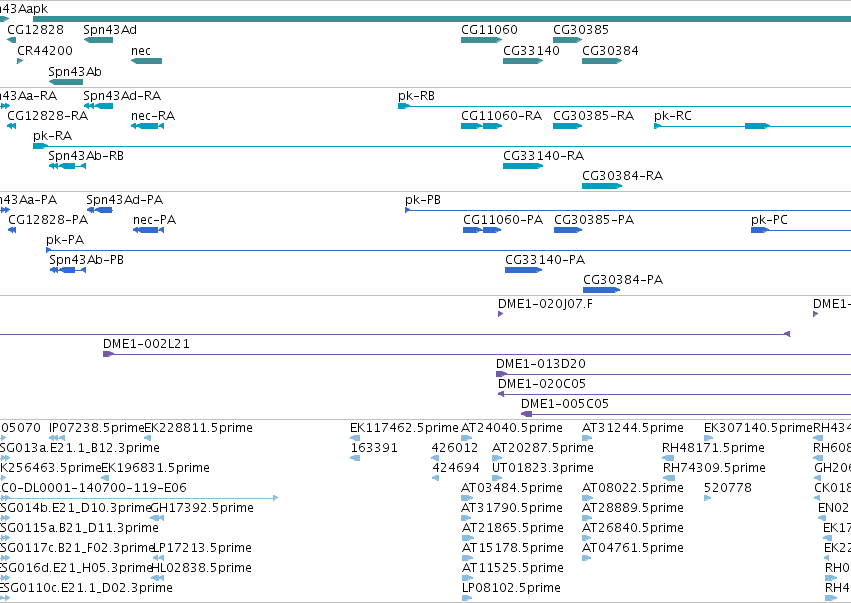
Task: Click the CG11060-PA protein label
Action: click(503, 220)
